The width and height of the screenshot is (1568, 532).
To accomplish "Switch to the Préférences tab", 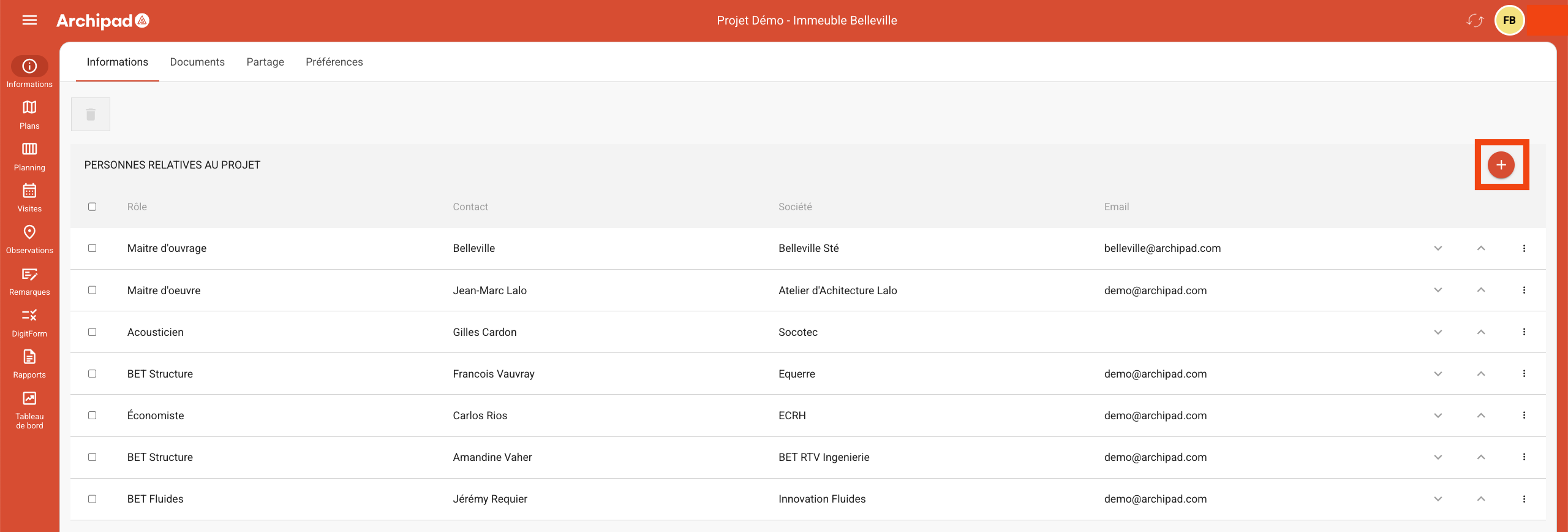I will 334,62.
